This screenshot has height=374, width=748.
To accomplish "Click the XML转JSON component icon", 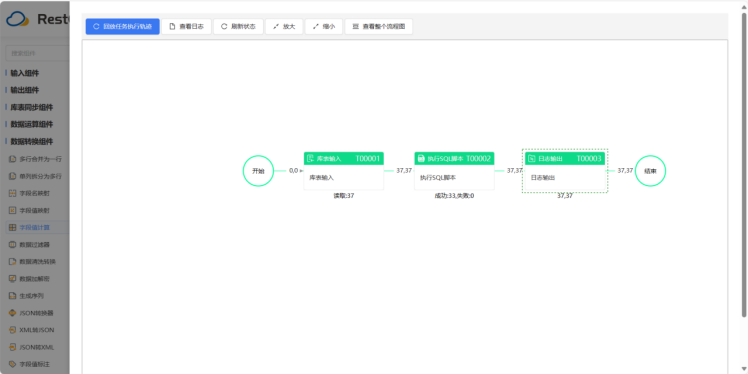I will click(x=13, y=330).
